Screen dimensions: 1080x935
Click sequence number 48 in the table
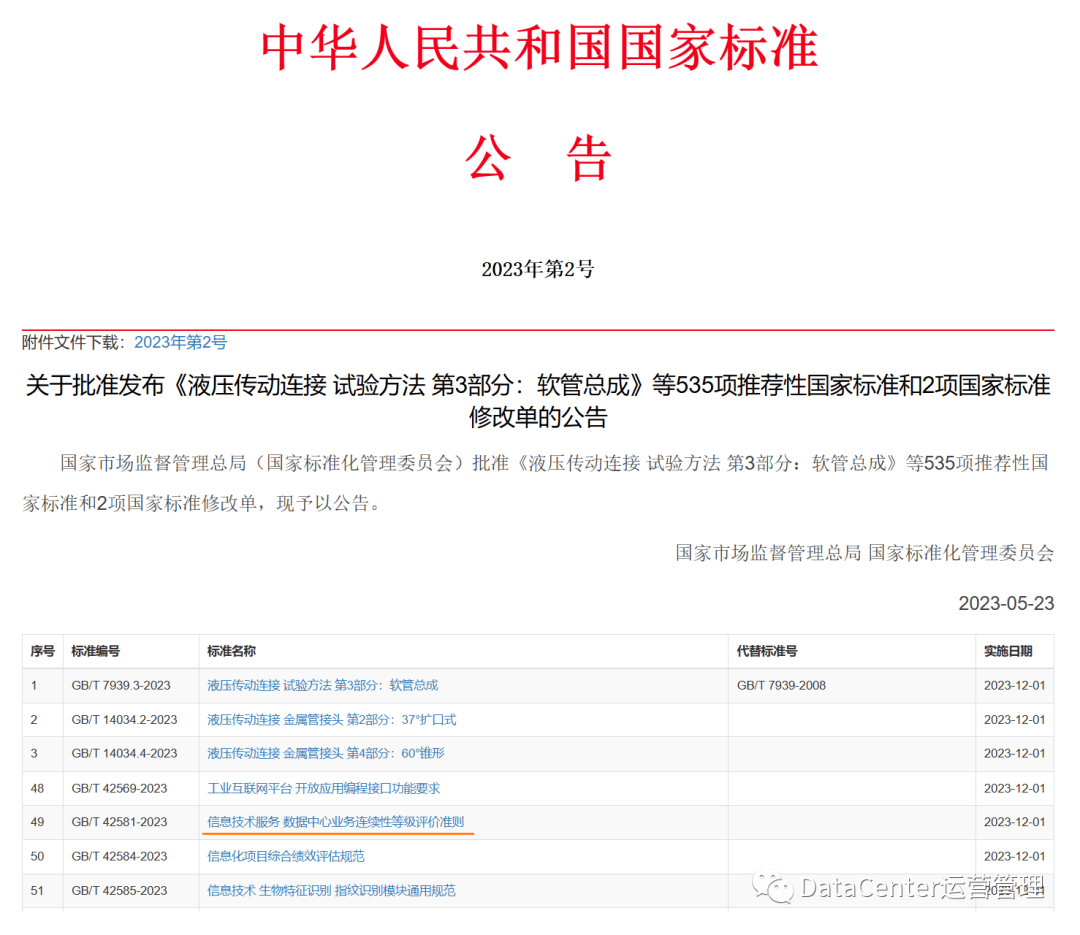pos(37,788)
